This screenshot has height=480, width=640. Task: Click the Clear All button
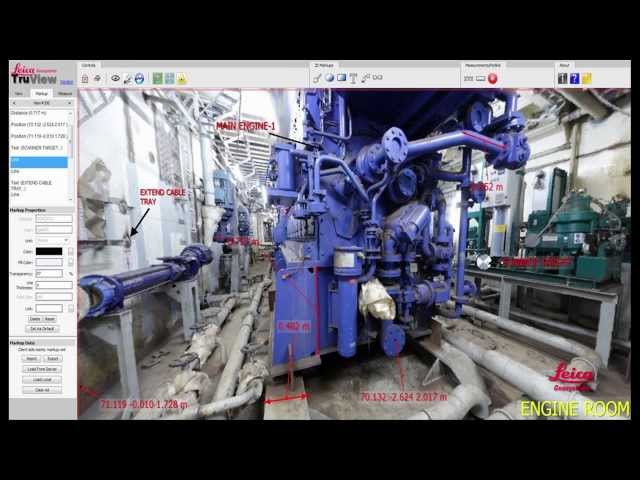click(42, 390)
